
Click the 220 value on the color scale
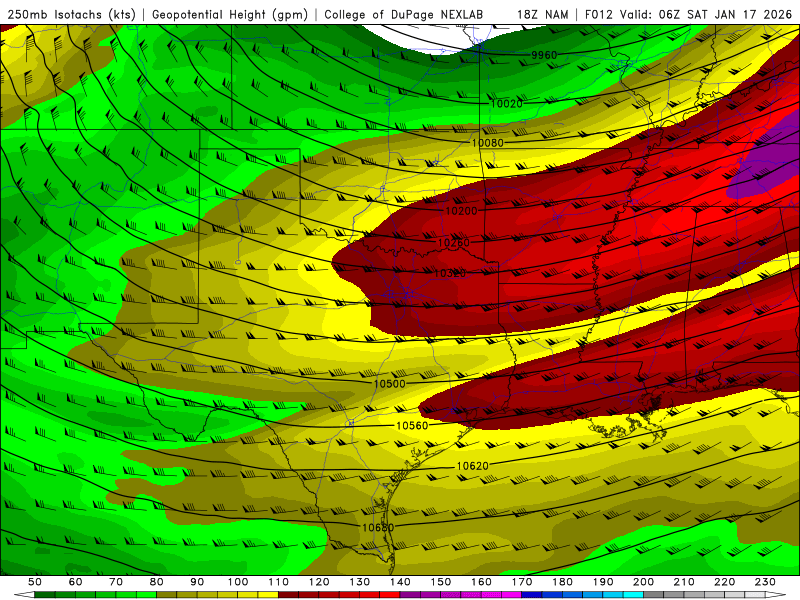724,582
